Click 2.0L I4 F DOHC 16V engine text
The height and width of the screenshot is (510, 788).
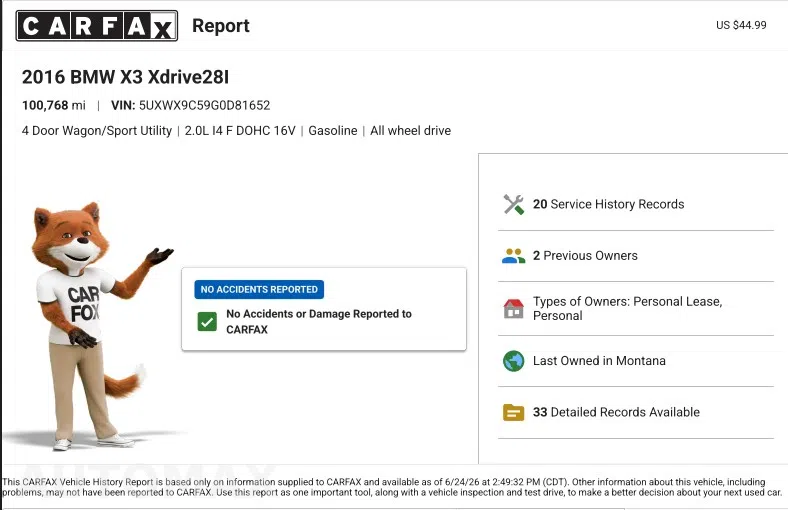tap(240, 131)
